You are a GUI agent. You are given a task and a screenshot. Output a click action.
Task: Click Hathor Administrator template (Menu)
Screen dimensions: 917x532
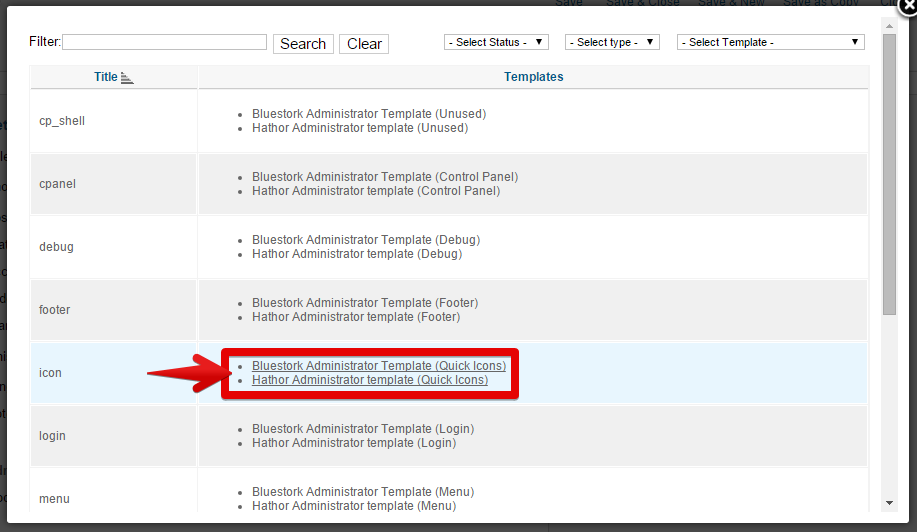(354, 506)
